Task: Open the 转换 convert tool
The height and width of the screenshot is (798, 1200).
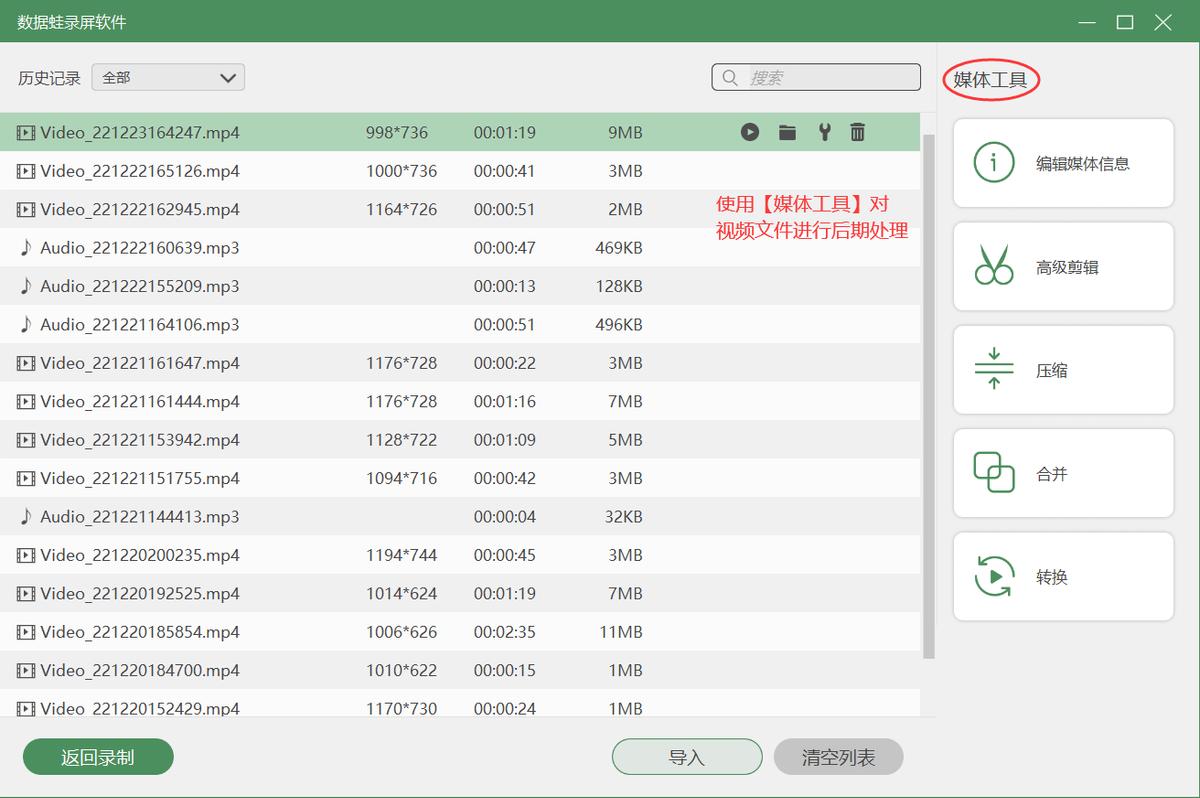Action: 1063,577
